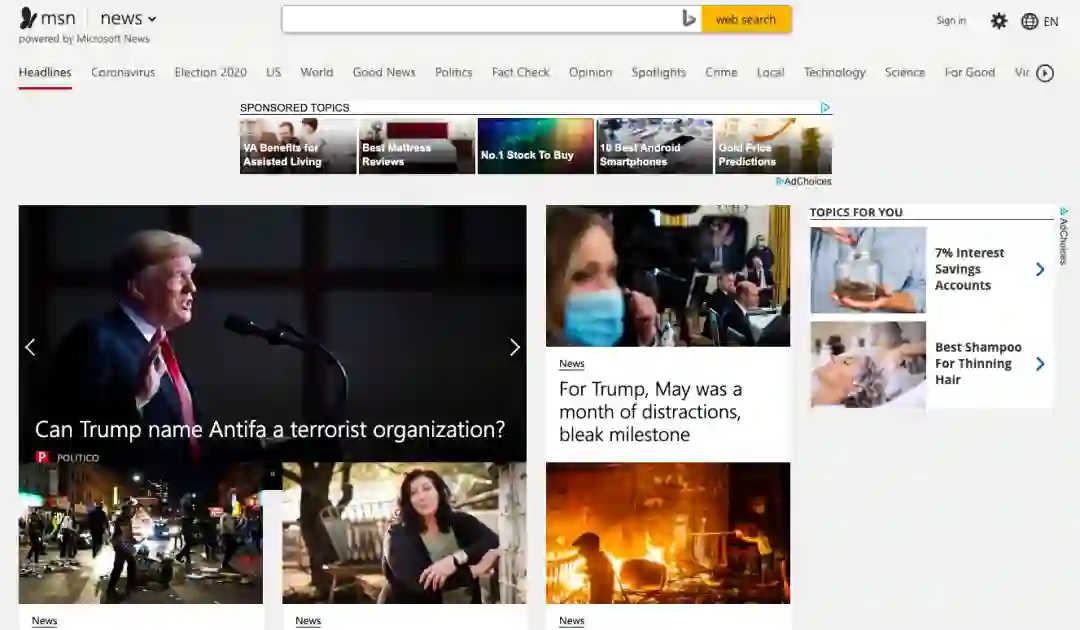
Task: Select the Good News tab
Action: 384,72
